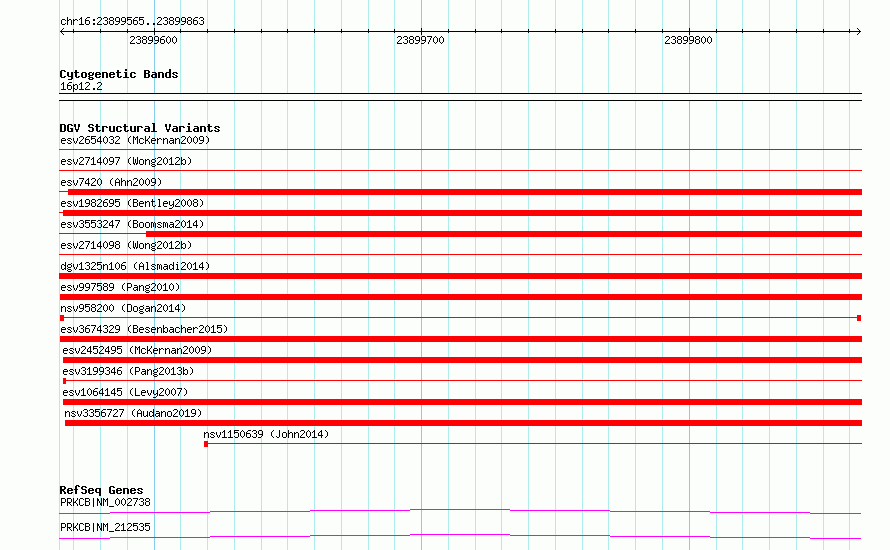
Task: Click the ruler's left arrow end
Action: [x=62, y=32]
